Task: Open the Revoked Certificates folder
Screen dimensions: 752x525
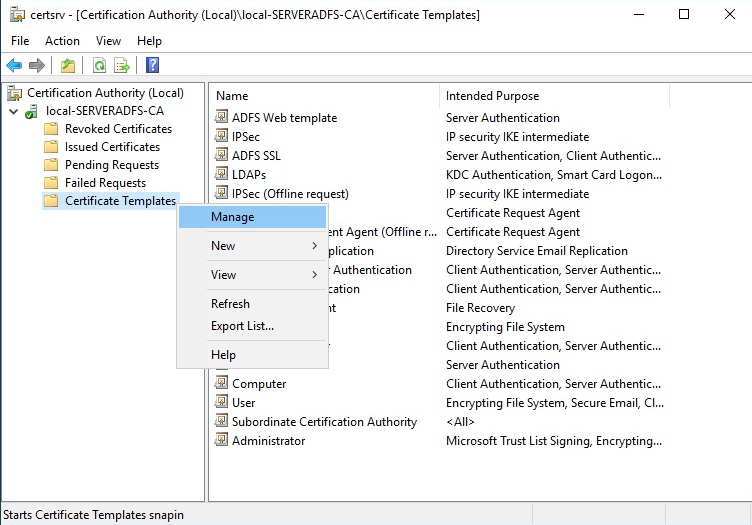Action: pyautogui.click(x=118, y=129)
